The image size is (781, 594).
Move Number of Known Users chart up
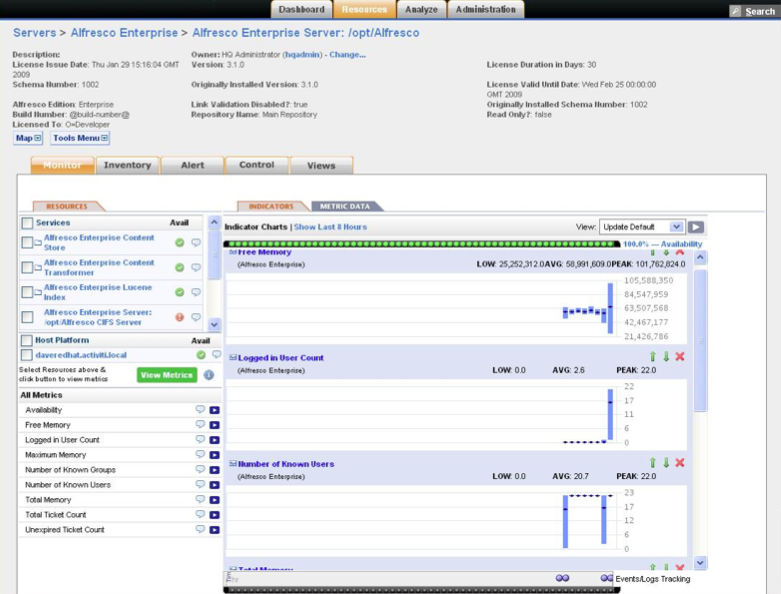pyautogui.click(x=652, y=463)
